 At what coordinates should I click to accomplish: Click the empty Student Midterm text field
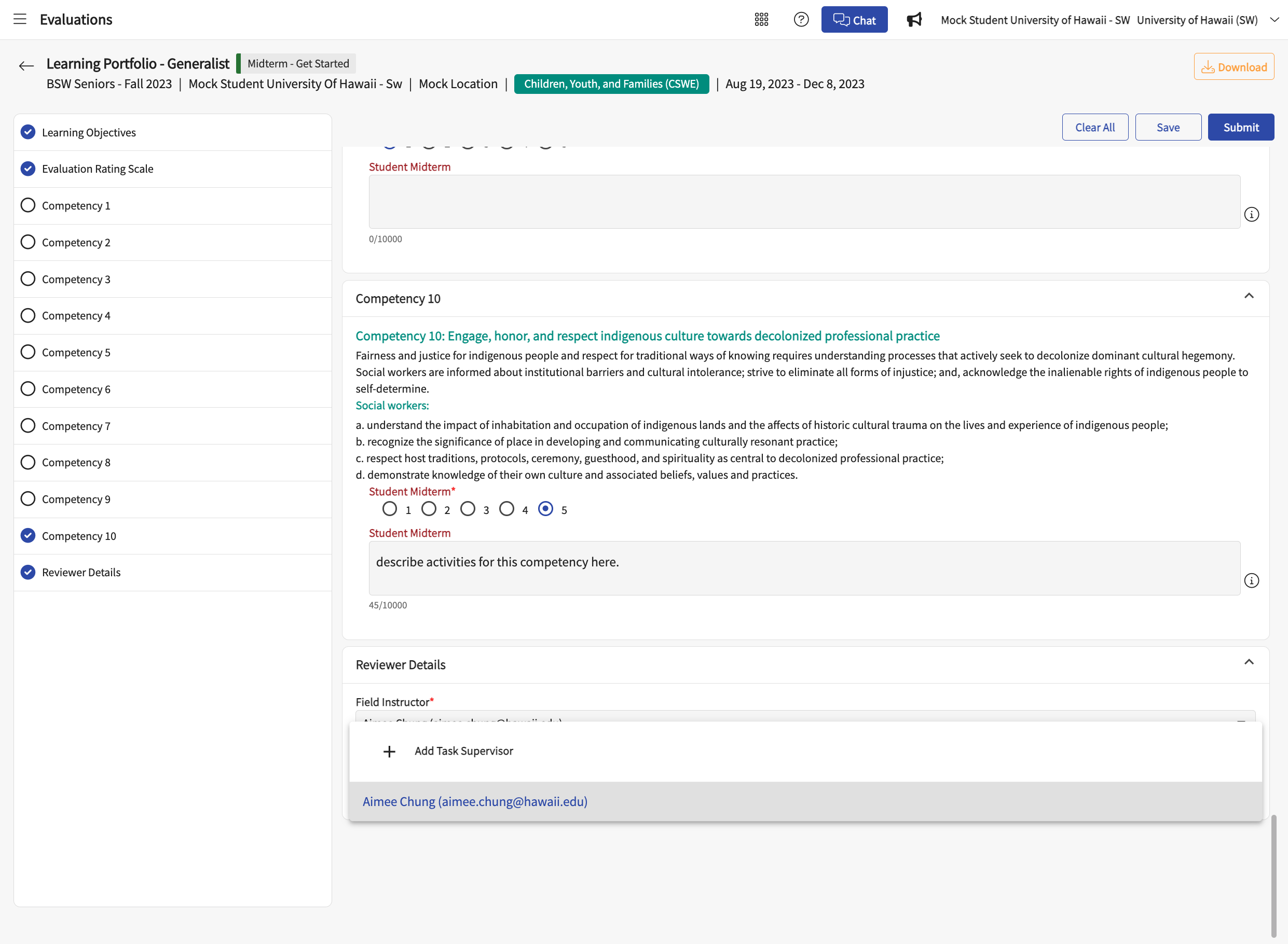point(804,202)
